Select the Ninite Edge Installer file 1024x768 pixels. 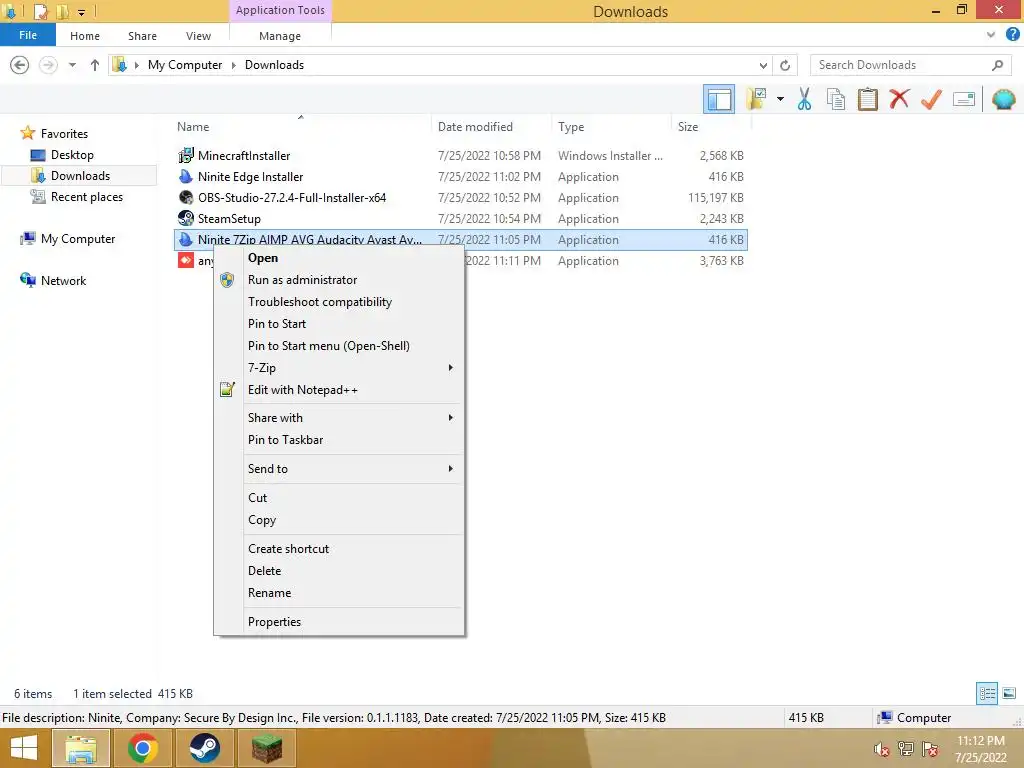(x=250, y=176)
